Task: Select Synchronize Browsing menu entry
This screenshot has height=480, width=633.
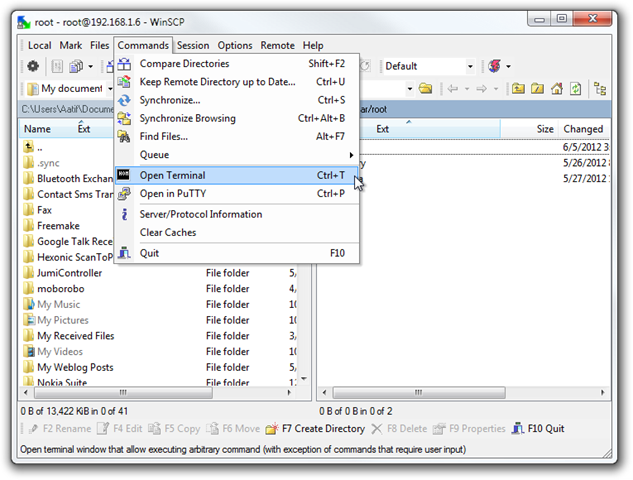Action: 236,118
